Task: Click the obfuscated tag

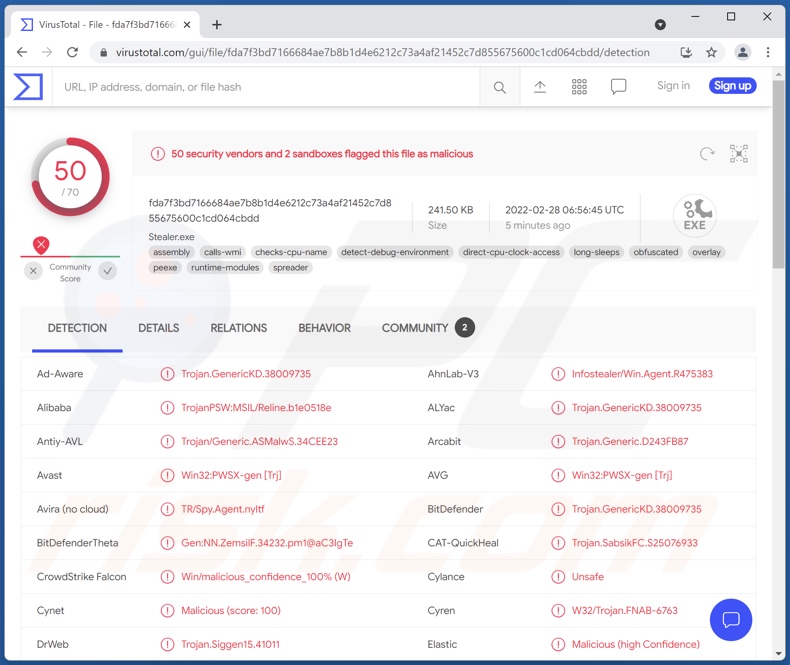Action: click(x=656, y=252)
